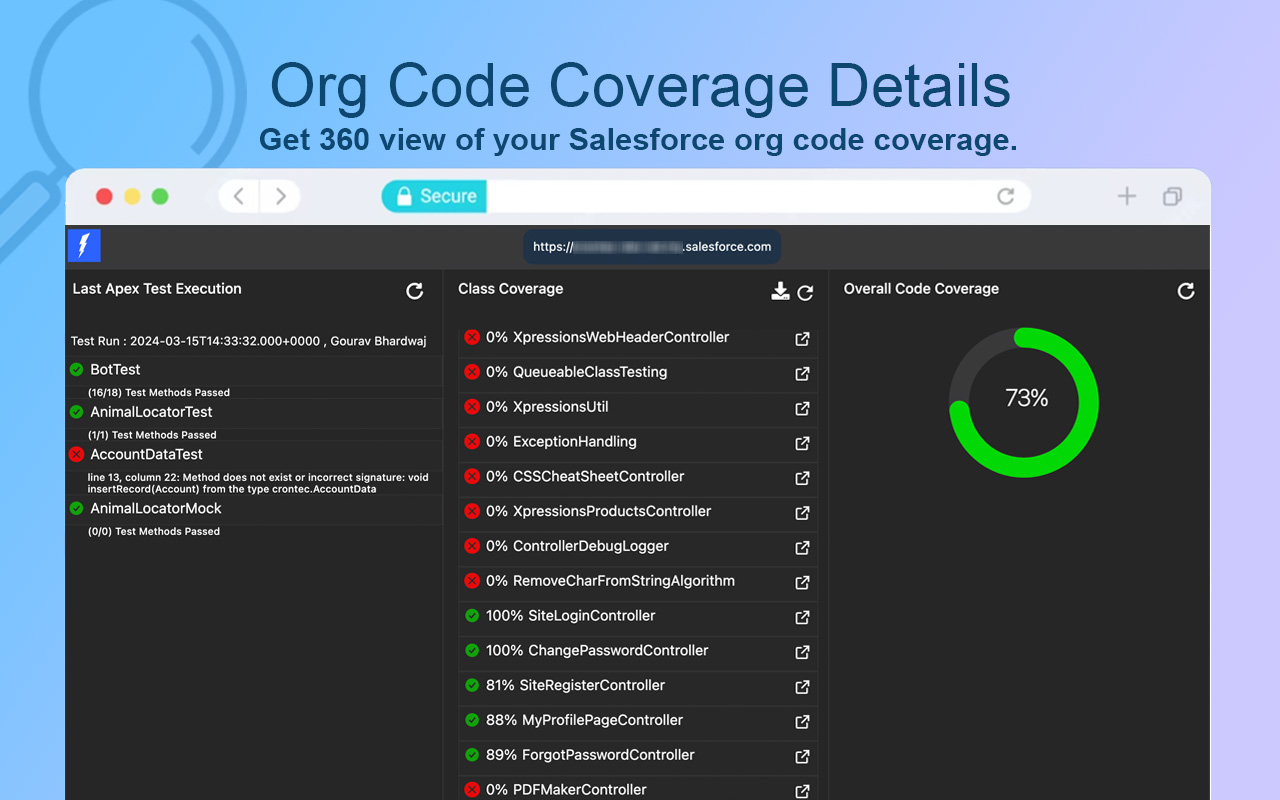
Task: Open ControllerDebugLogger external link icon
Action: pos(802,548)
